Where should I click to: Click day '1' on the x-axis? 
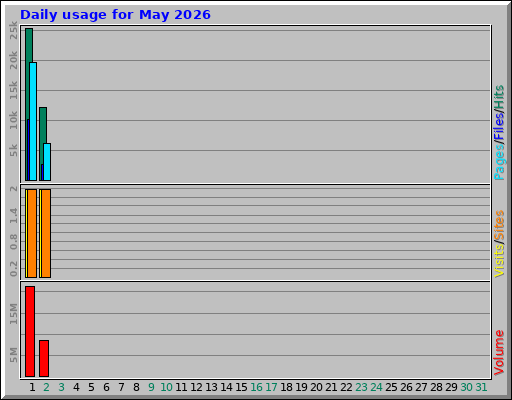pyautogui.click(x=32, y=387)
